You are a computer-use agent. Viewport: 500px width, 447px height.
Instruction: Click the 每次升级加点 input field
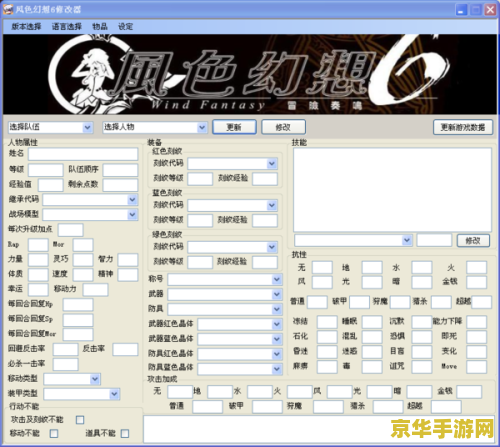(71, 230)
